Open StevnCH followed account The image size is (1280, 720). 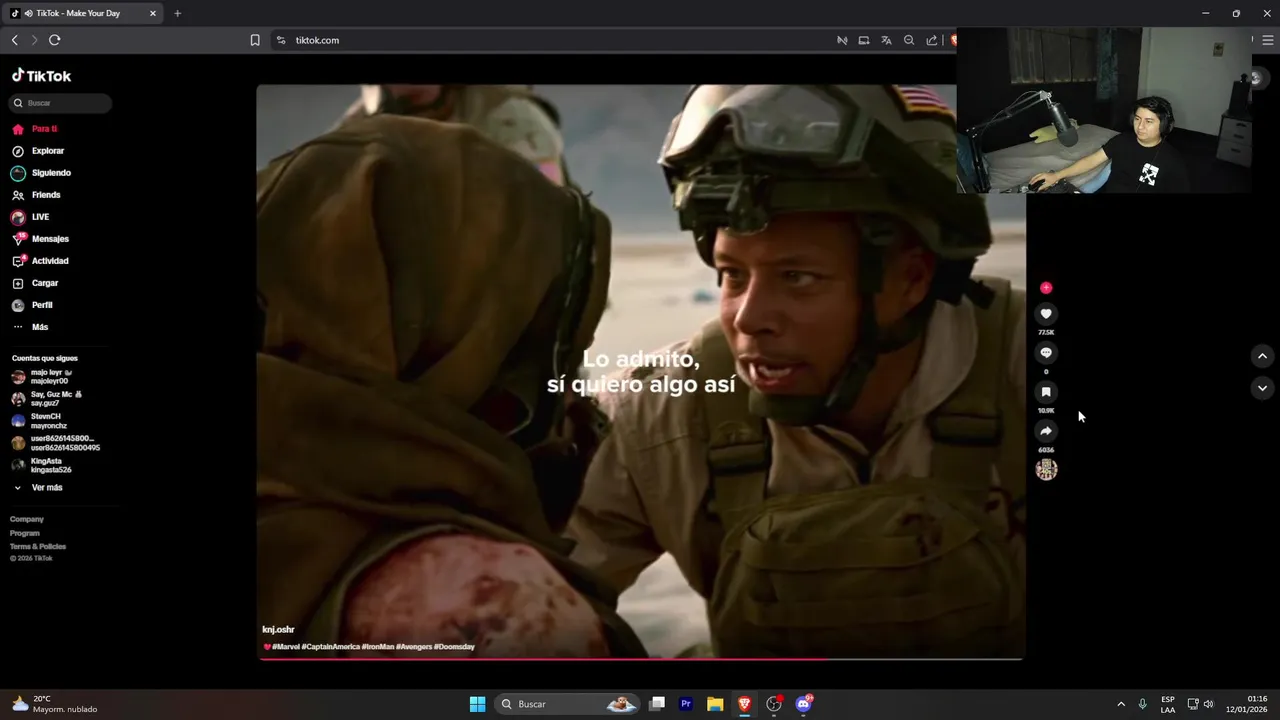(x=39, y=421)
